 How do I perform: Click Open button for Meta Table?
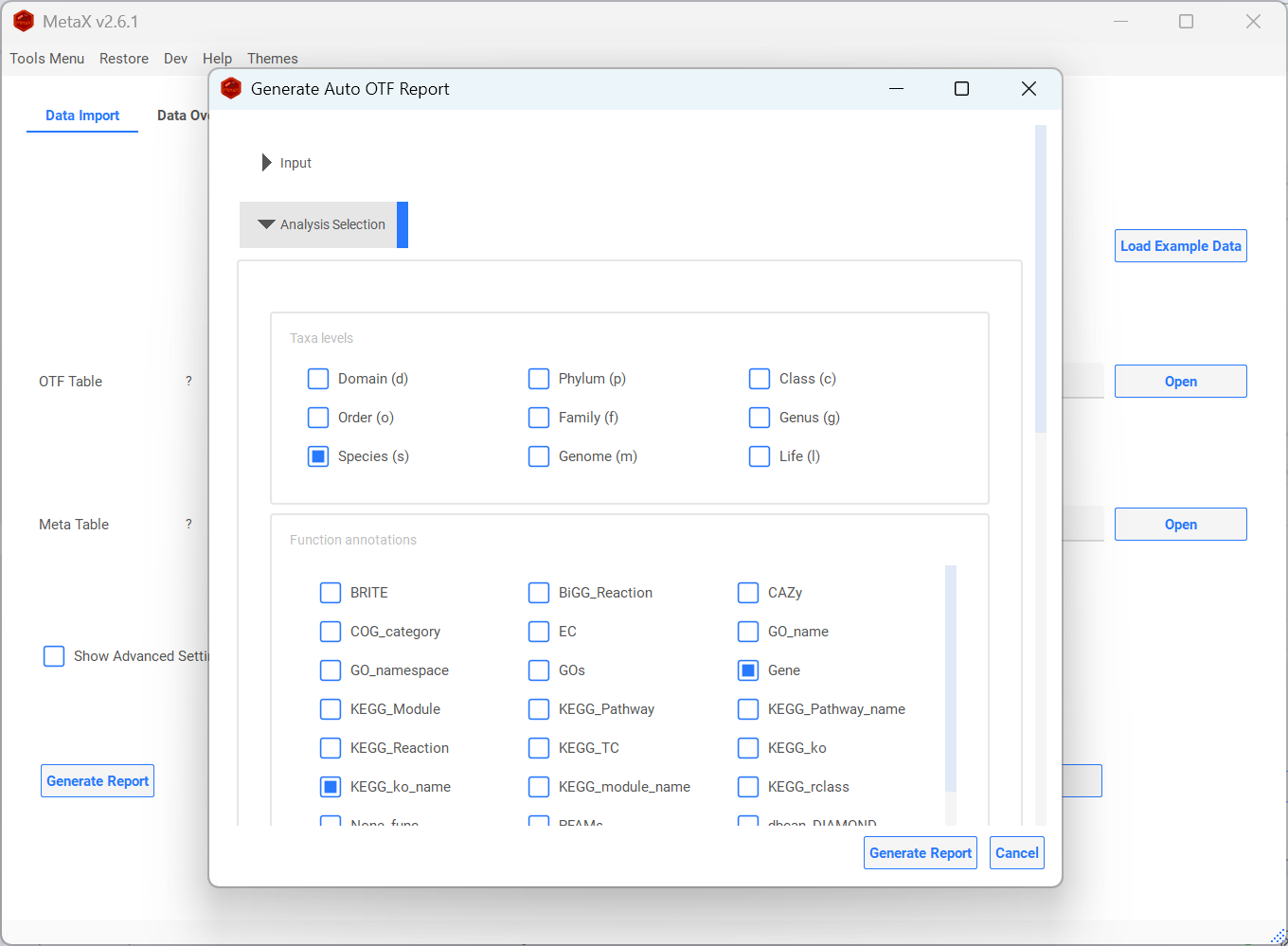pos(1181,525)
